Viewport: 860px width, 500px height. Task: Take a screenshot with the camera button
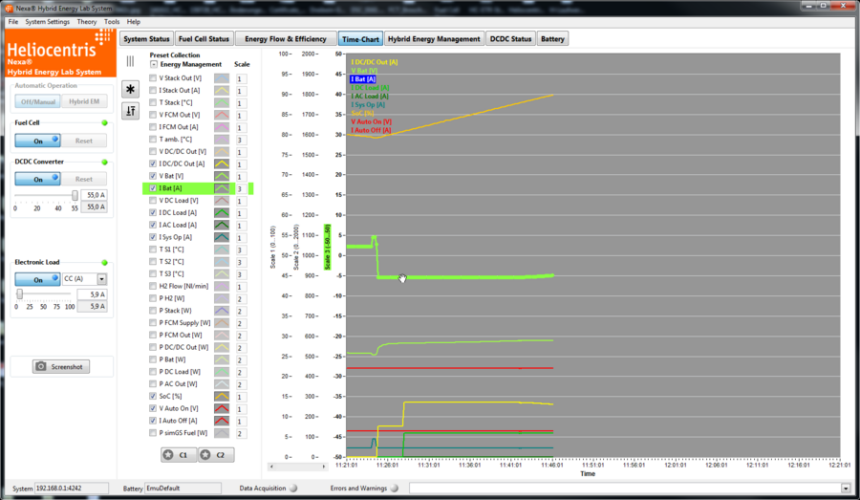click(60, 366)
